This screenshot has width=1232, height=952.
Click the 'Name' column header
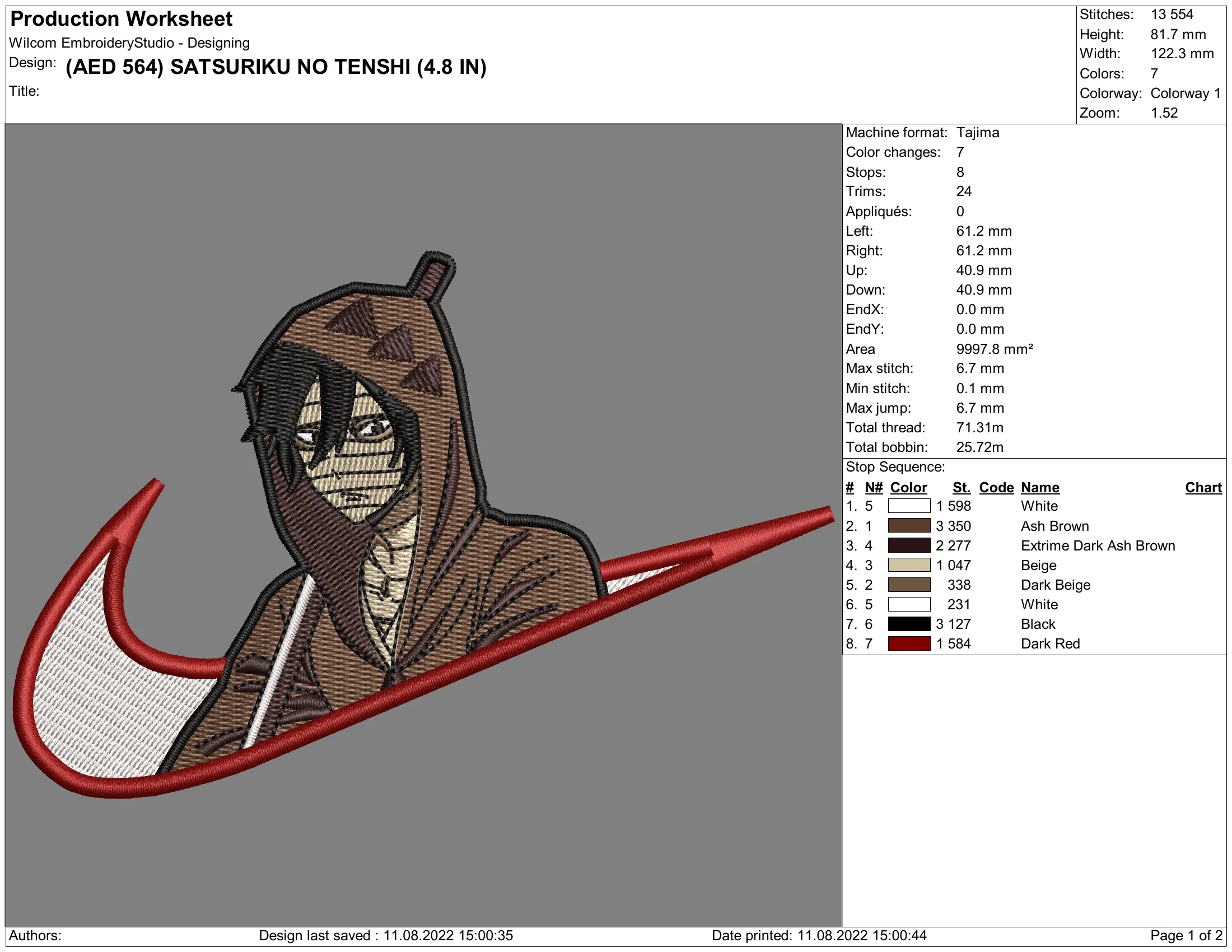1040,487
